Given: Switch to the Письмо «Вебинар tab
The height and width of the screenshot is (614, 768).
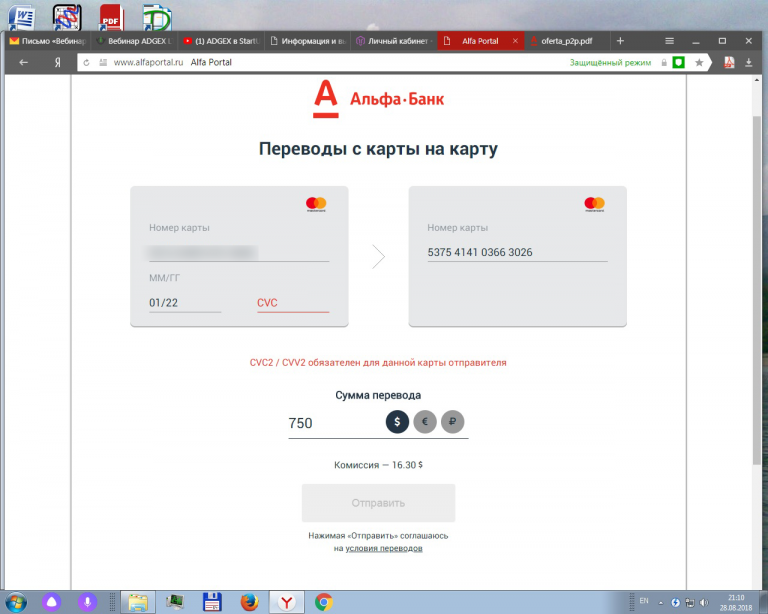Looking at the screenshot, I should pos(48,41).
